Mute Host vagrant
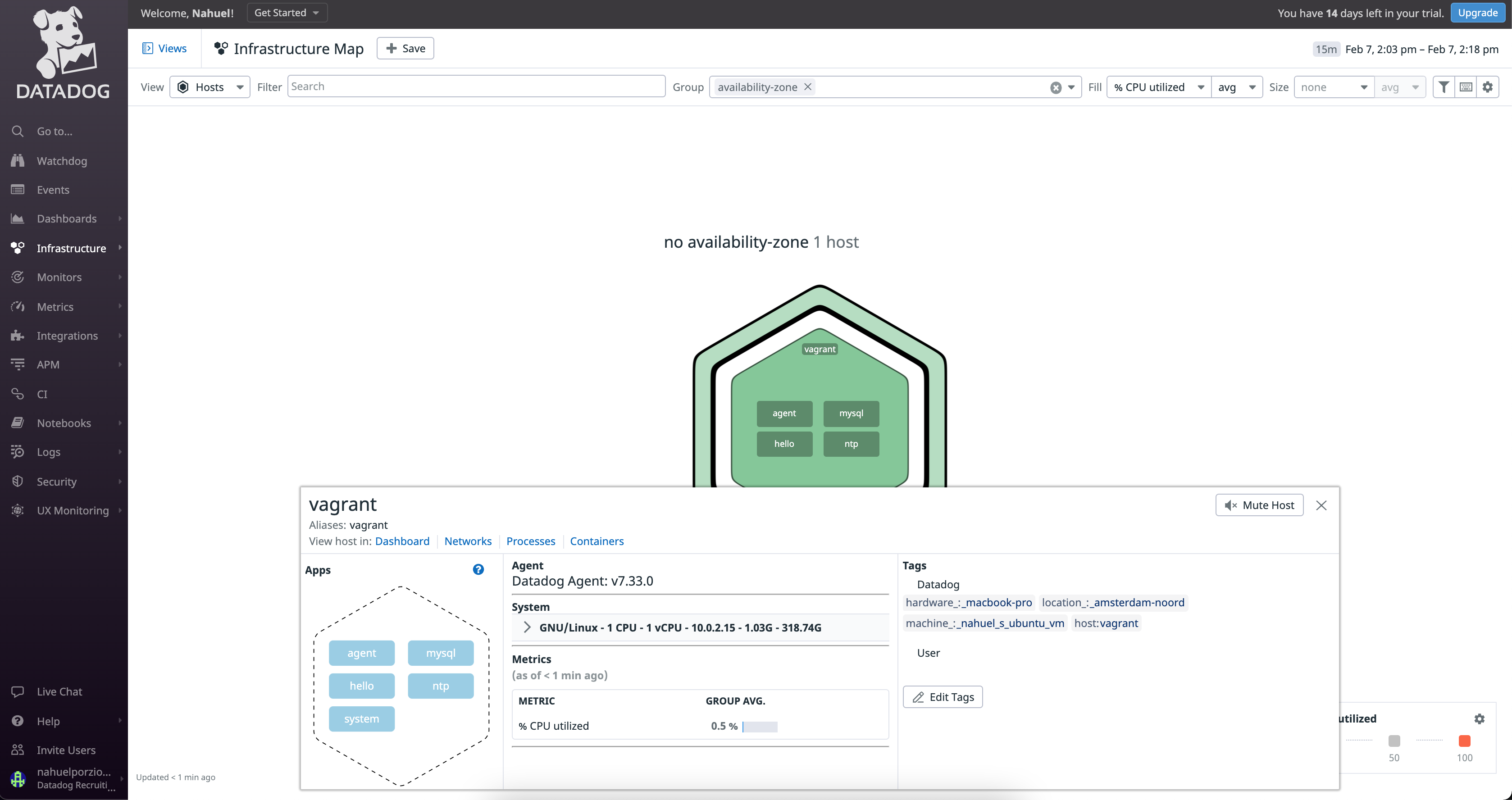Viewport: 1512px width, 800px height. (1259, 505)
